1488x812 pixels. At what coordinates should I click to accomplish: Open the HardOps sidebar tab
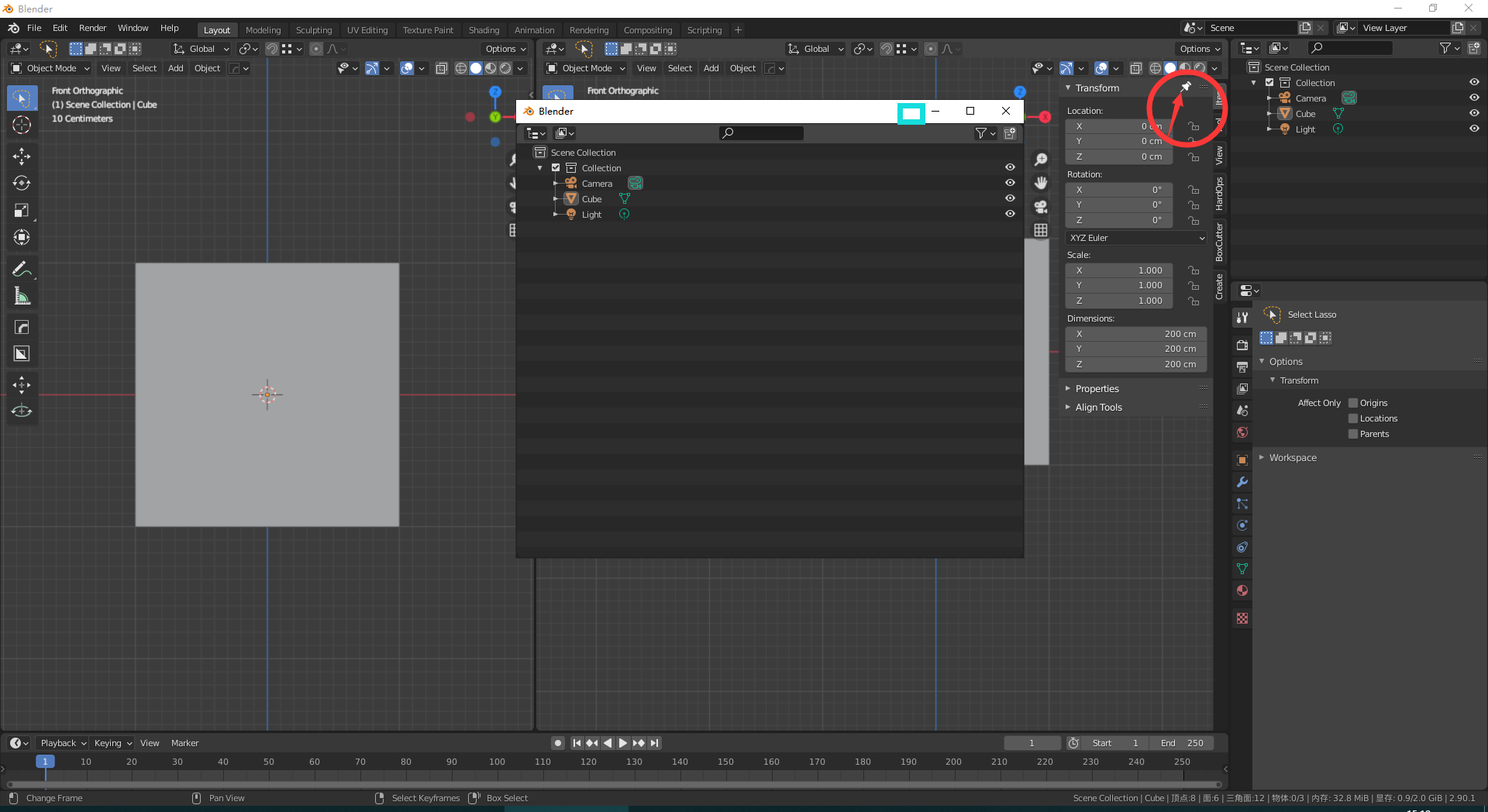(x=1219, y=194)
